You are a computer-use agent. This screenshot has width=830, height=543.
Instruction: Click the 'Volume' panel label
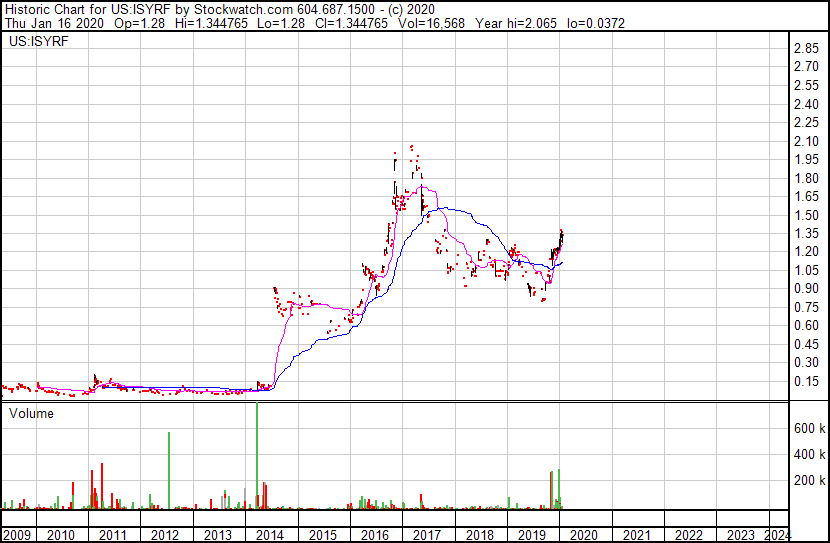point(31,413)
